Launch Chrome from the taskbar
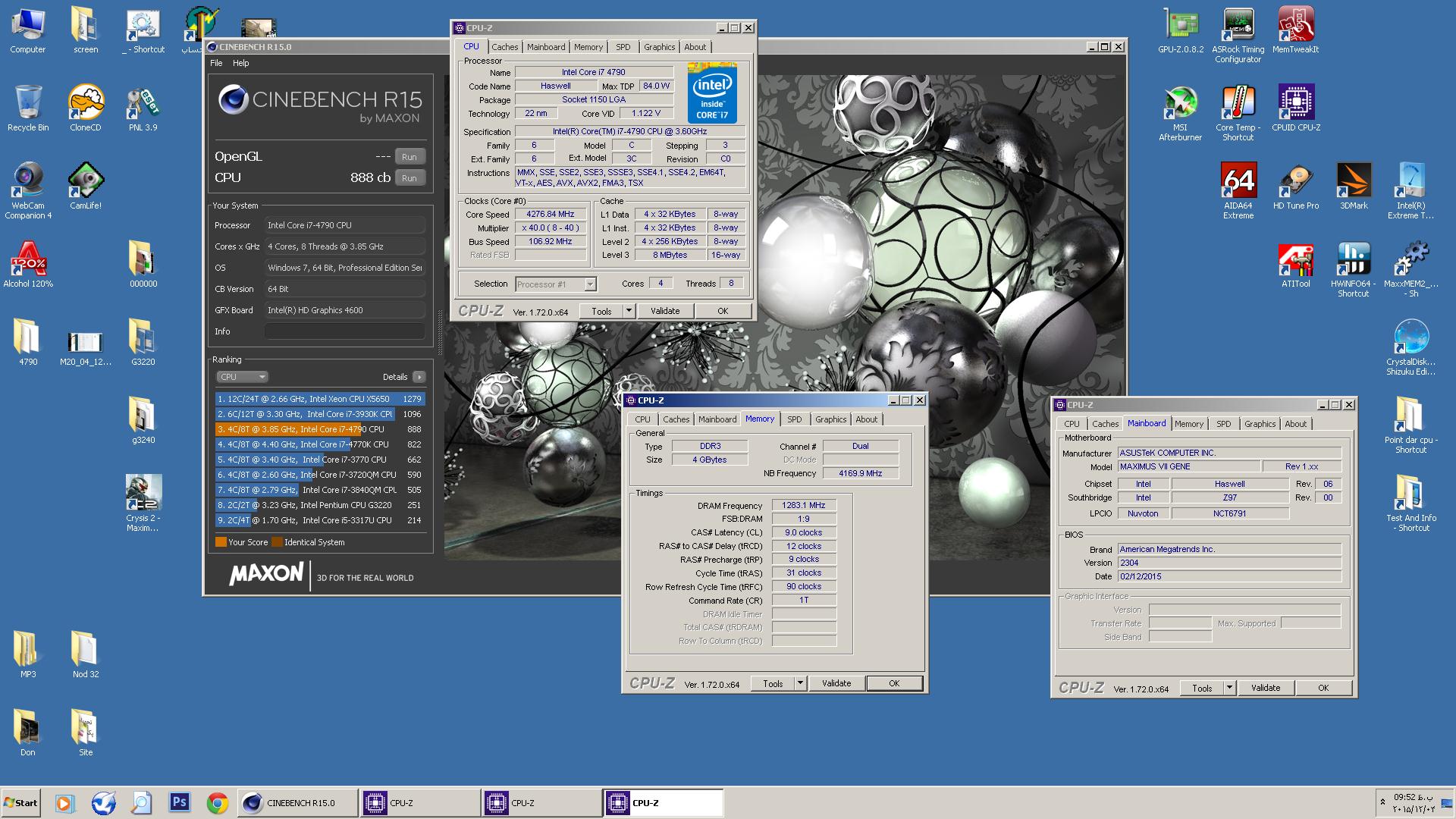Screen dimensions: 1456x819 [x=218, y=802]
